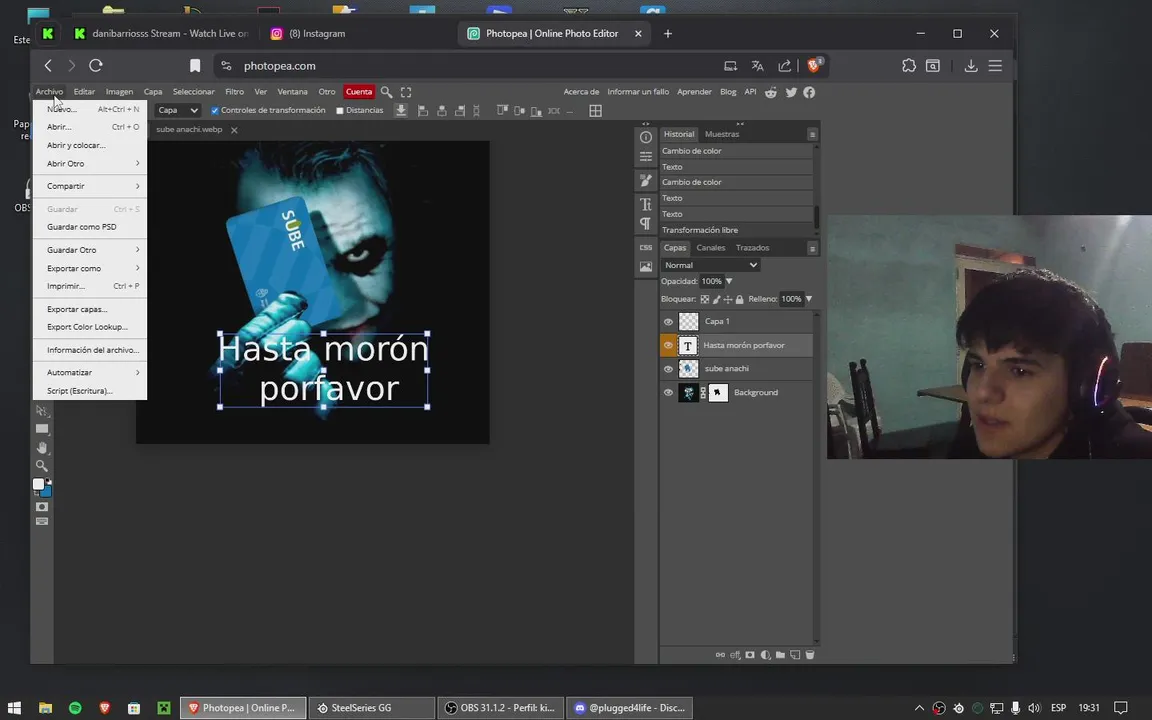Open the Capa dropdown in options bar
Screen dimensions: 1152x720
(x=178, y=110)
